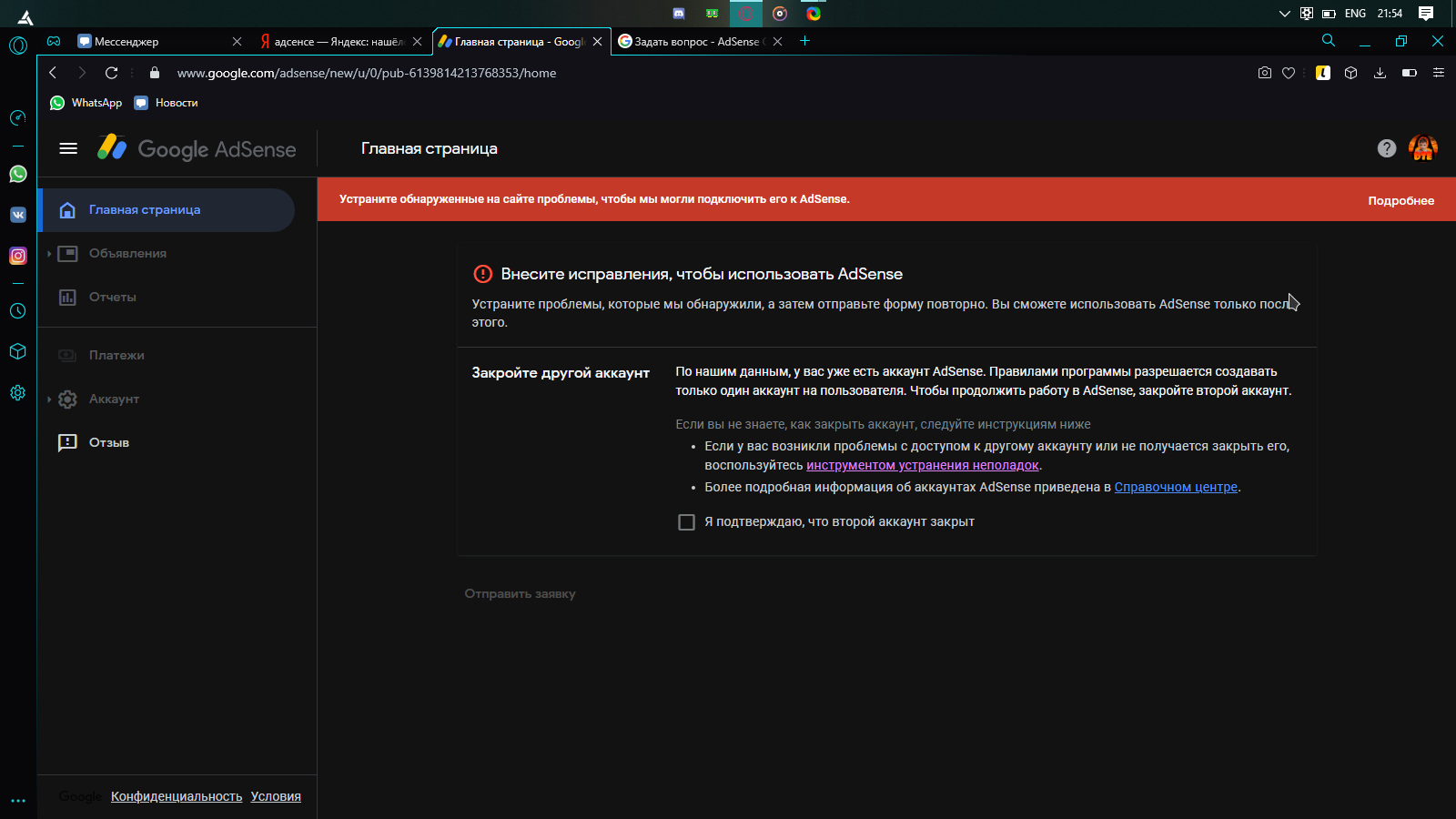Open the account avatar menu
The image size is (1456, 819).
1422,148
